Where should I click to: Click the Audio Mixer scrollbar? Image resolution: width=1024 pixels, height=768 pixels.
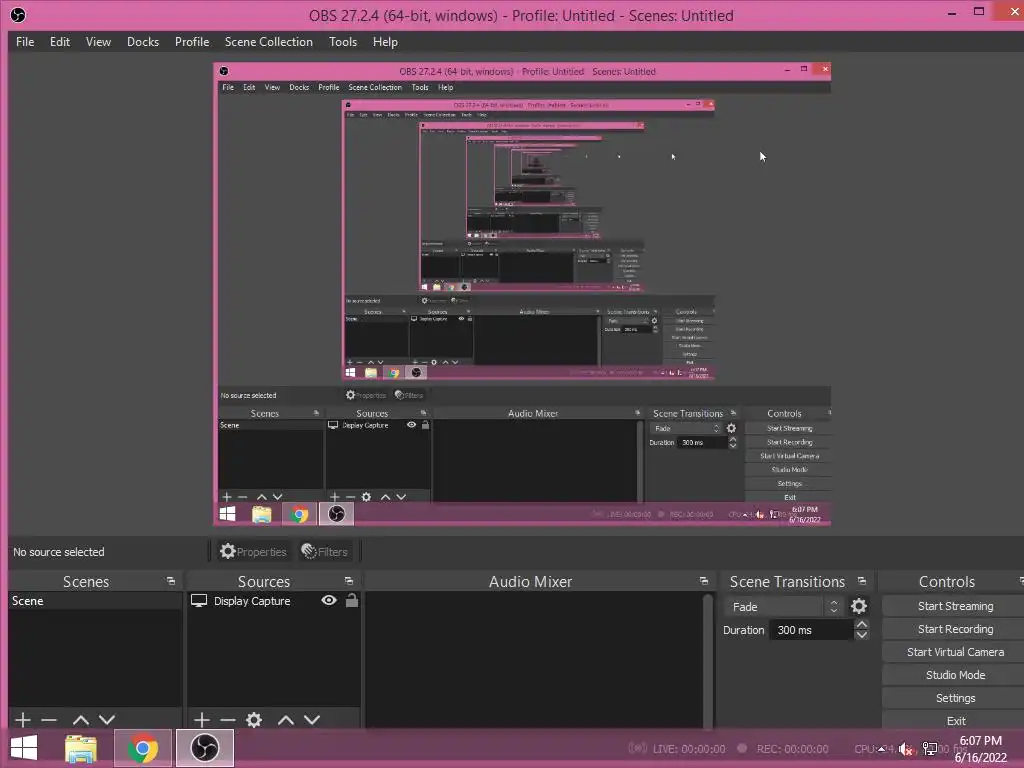click(x=707, y=660)
